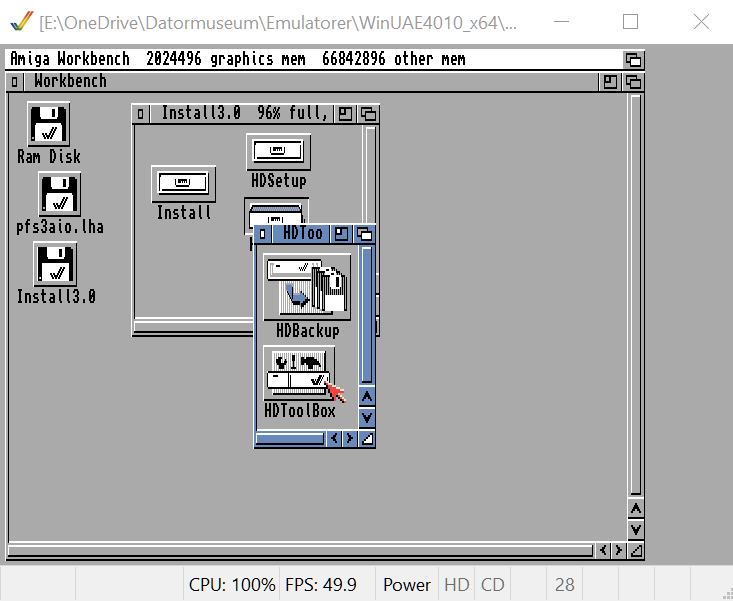733x601 pixels.
Task: Click the FPS: 49.9 status entry
Action: pyautogui.click(x=321, y=585)
